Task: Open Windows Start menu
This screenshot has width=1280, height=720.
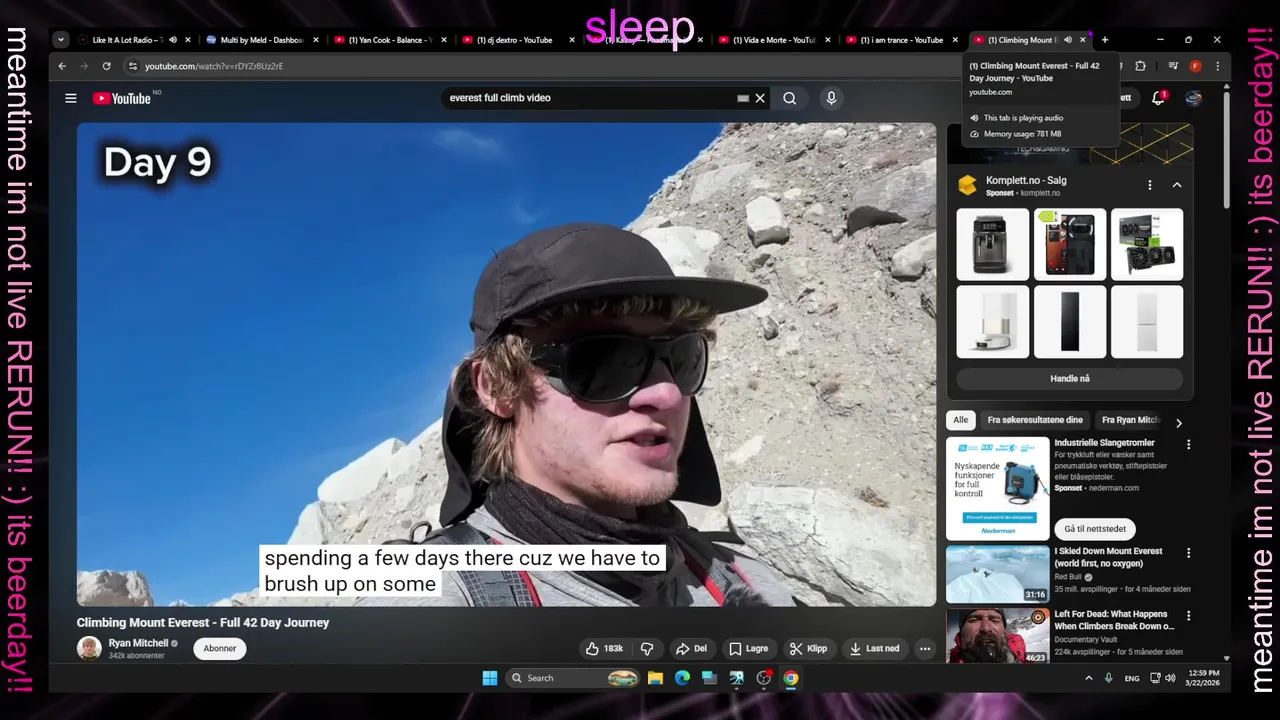Action: tap(490, 678)
